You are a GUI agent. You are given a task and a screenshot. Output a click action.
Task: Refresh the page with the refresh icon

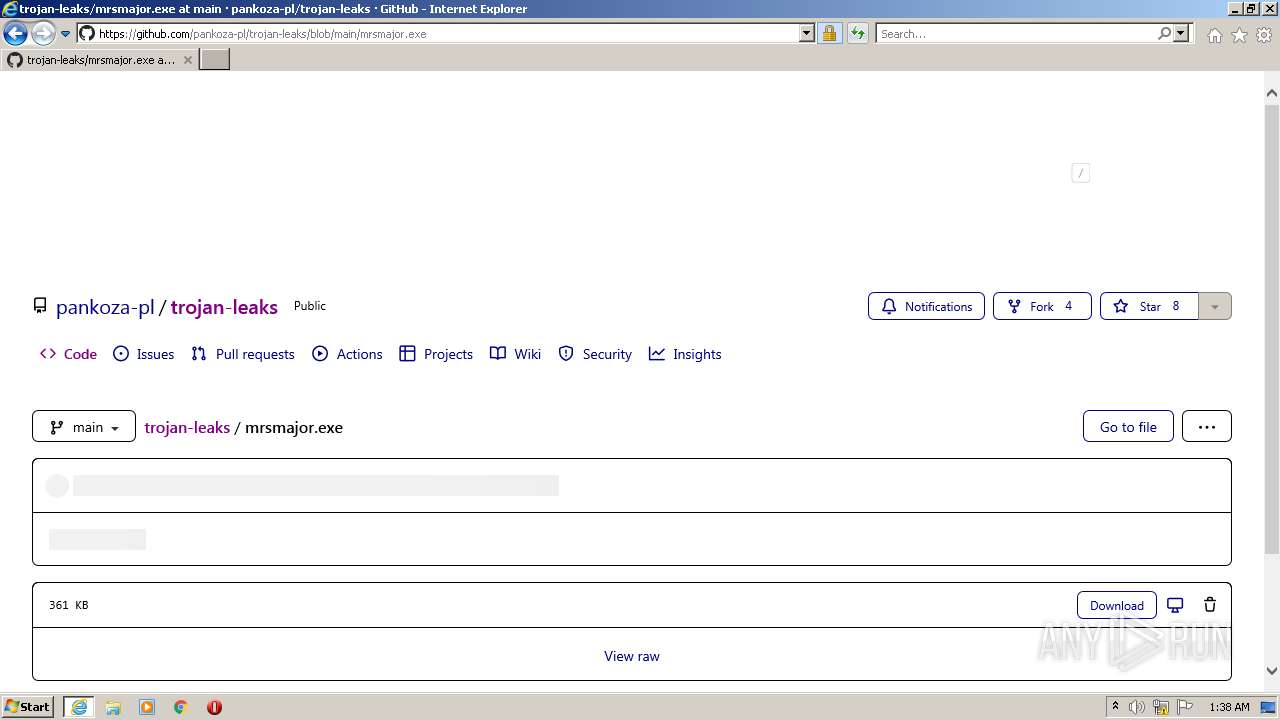point(858,33)
